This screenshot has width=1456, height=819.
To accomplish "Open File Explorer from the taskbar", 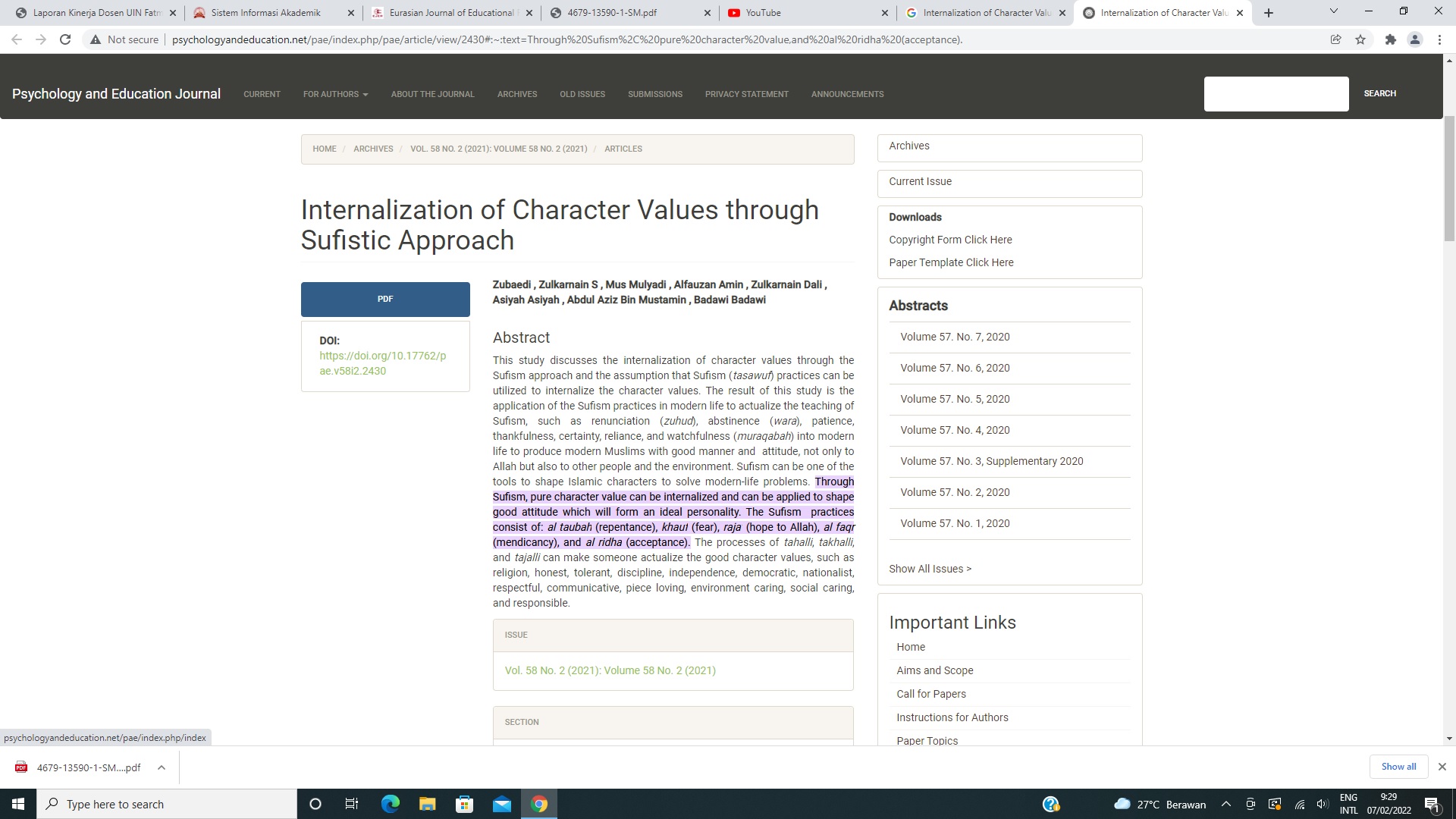I will (x=427, y=804).
